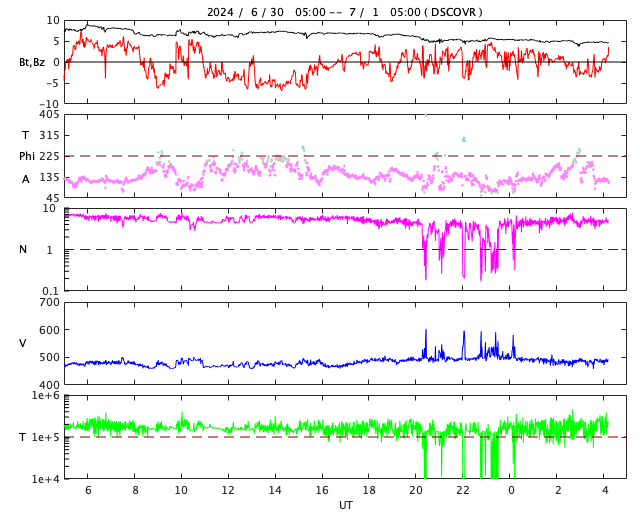Viewport: 640px width, 512px height.
Task: Select the 8 UT hour tick label
Action: pyautogui.click(x=135, y=490)
